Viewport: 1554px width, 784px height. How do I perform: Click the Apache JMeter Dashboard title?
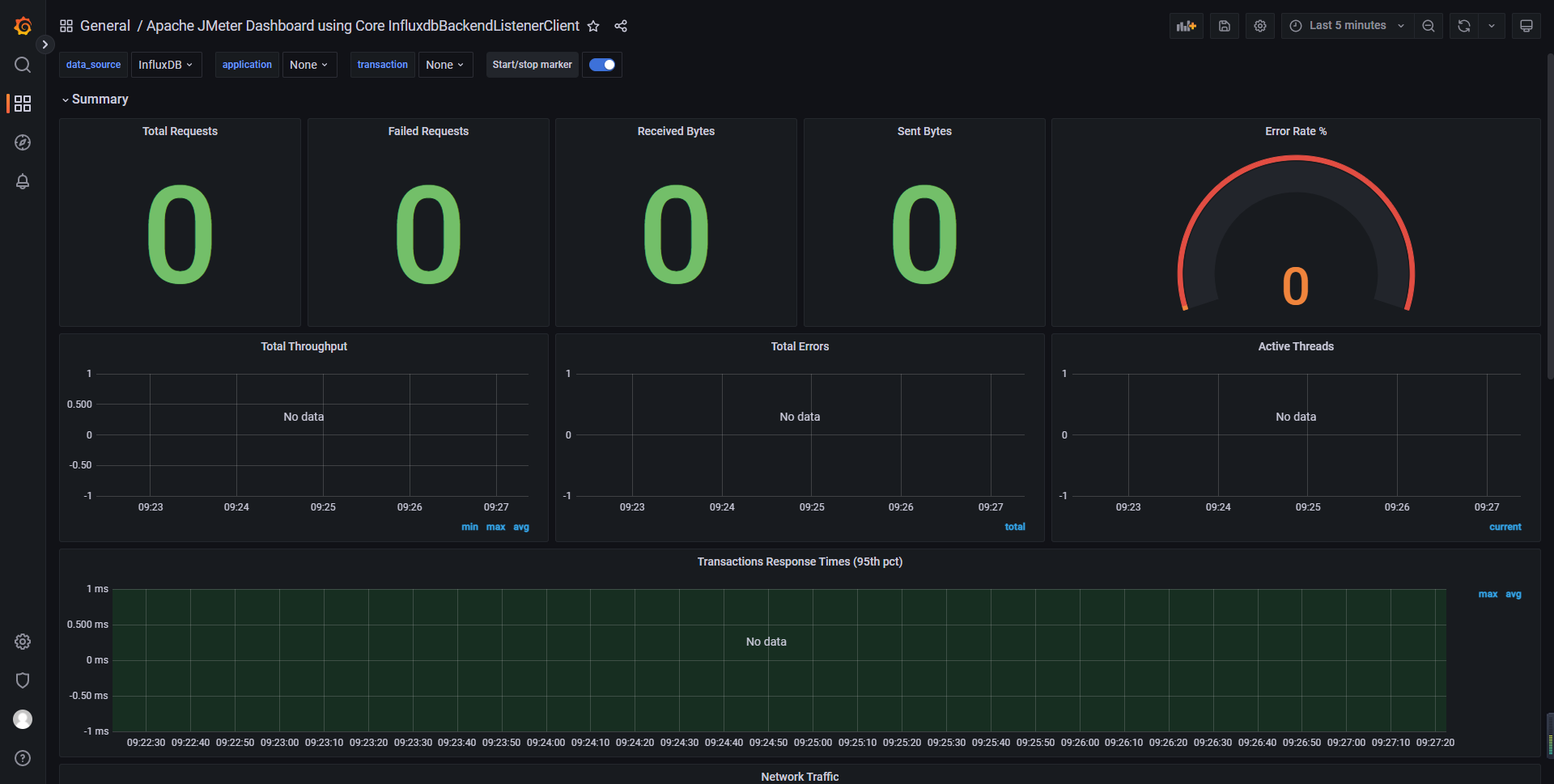point(363,26)
